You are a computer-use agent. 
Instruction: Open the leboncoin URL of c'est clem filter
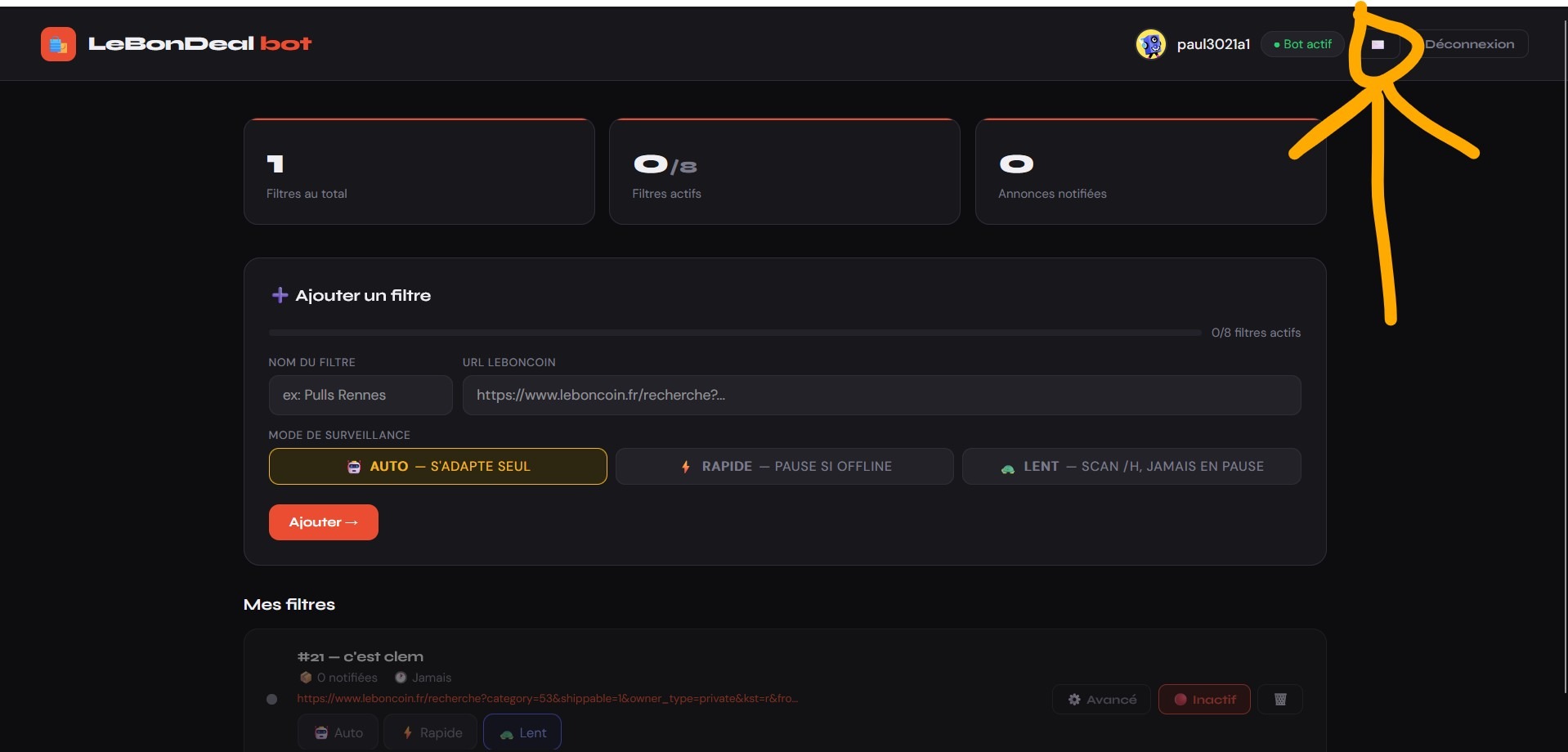pos(548,698)
